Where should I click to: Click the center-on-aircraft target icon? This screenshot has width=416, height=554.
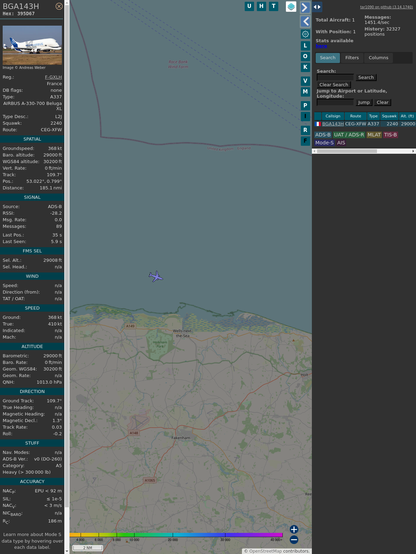305,34
